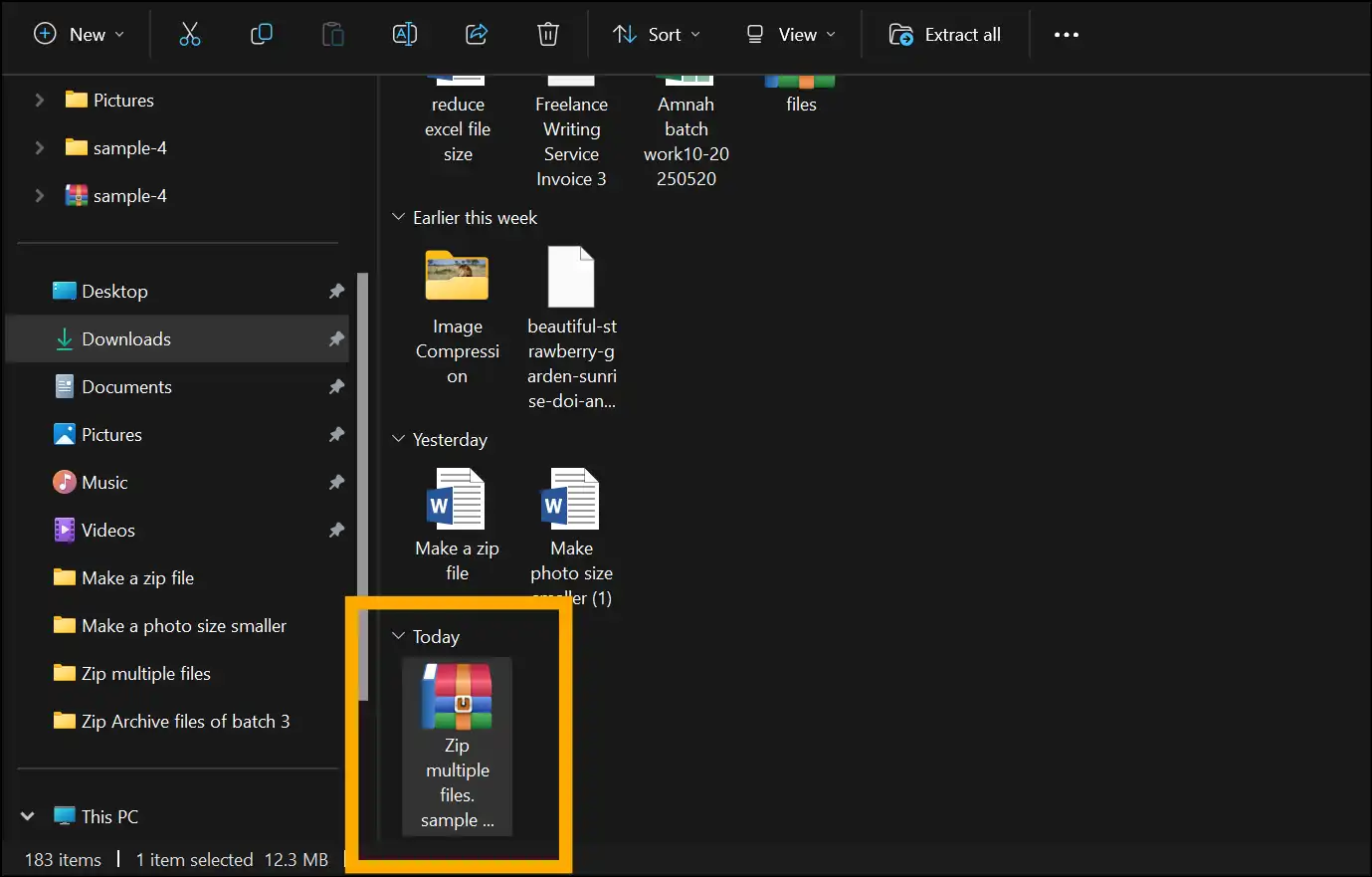Open Zip Archive files of batch 3 folder
Image resolution: width=1372 pixels, height=877 pixels.
pos(171,721)
